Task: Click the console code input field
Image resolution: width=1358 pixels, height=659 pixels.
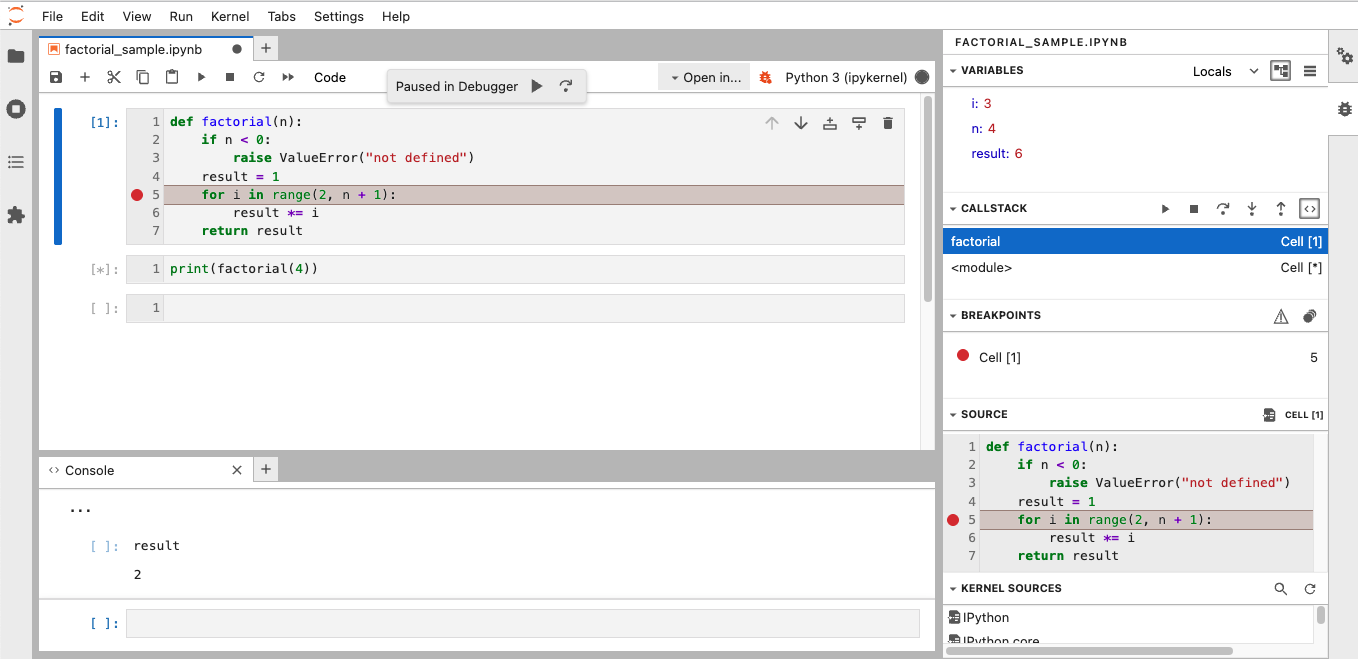Action: pos(522,623)
